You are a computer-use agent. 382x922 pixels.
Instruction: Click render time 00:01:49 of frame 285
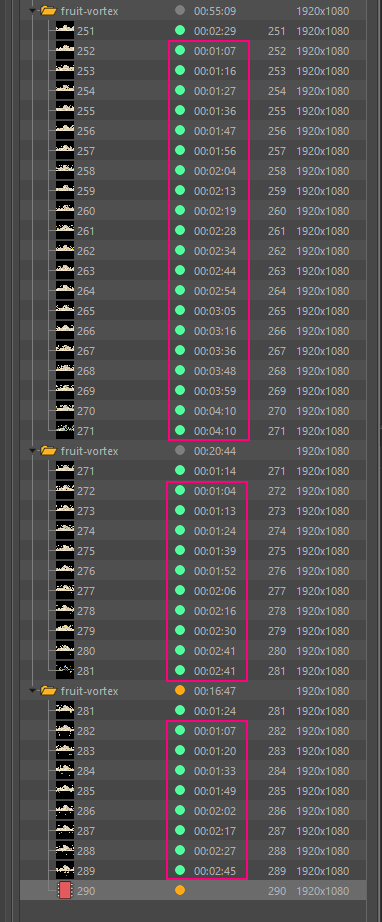(215, 790)
